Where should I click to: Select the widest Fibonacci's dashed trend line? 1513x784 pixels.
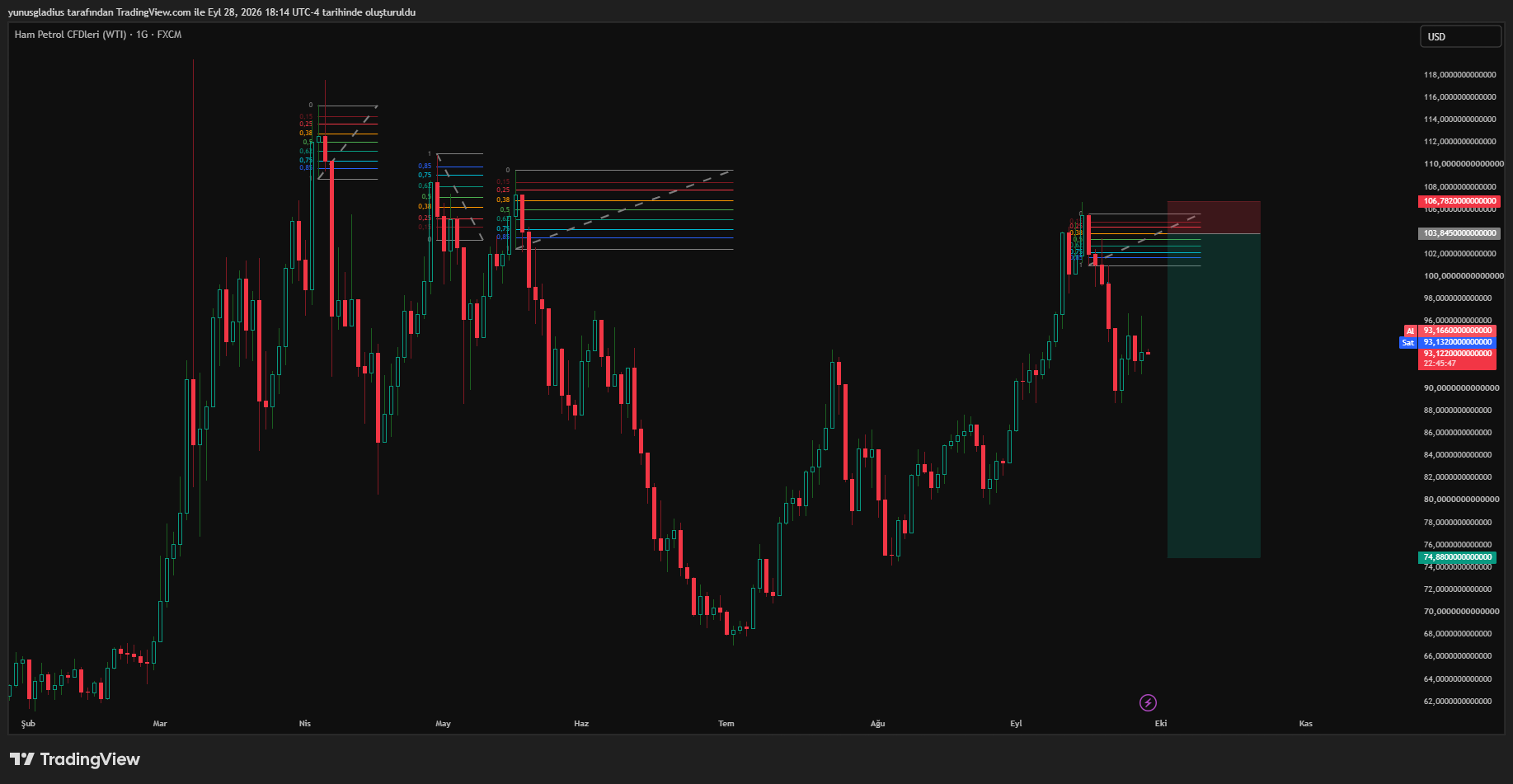click(x=624, y=210)
